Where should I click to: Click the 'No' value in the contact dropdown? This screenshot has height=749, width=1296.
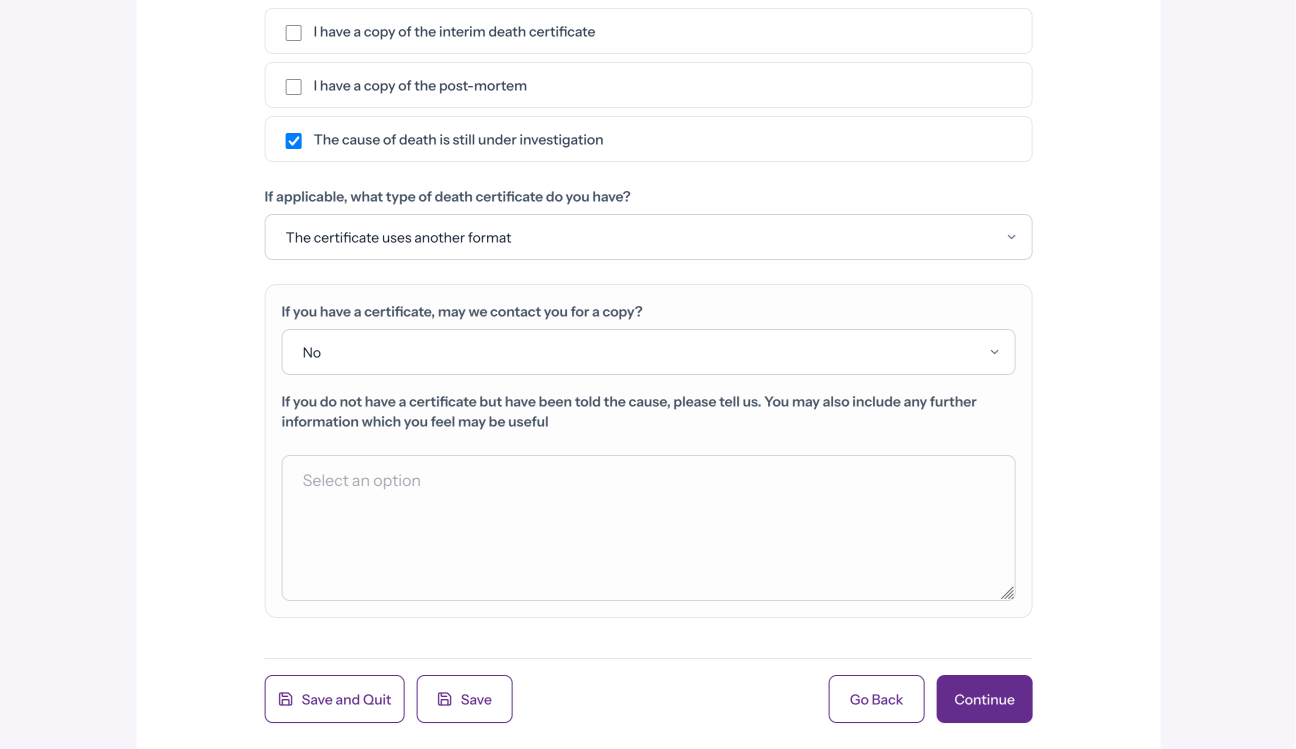coord(311,352)
